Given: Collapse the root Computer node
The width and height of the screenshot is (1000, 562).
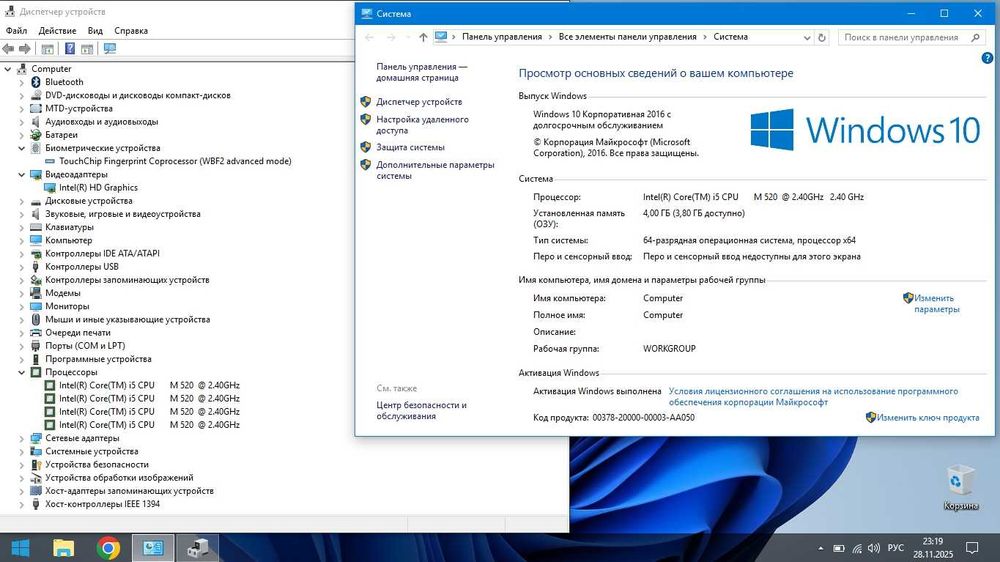Looking at the screenshot, I should point(8,69).
